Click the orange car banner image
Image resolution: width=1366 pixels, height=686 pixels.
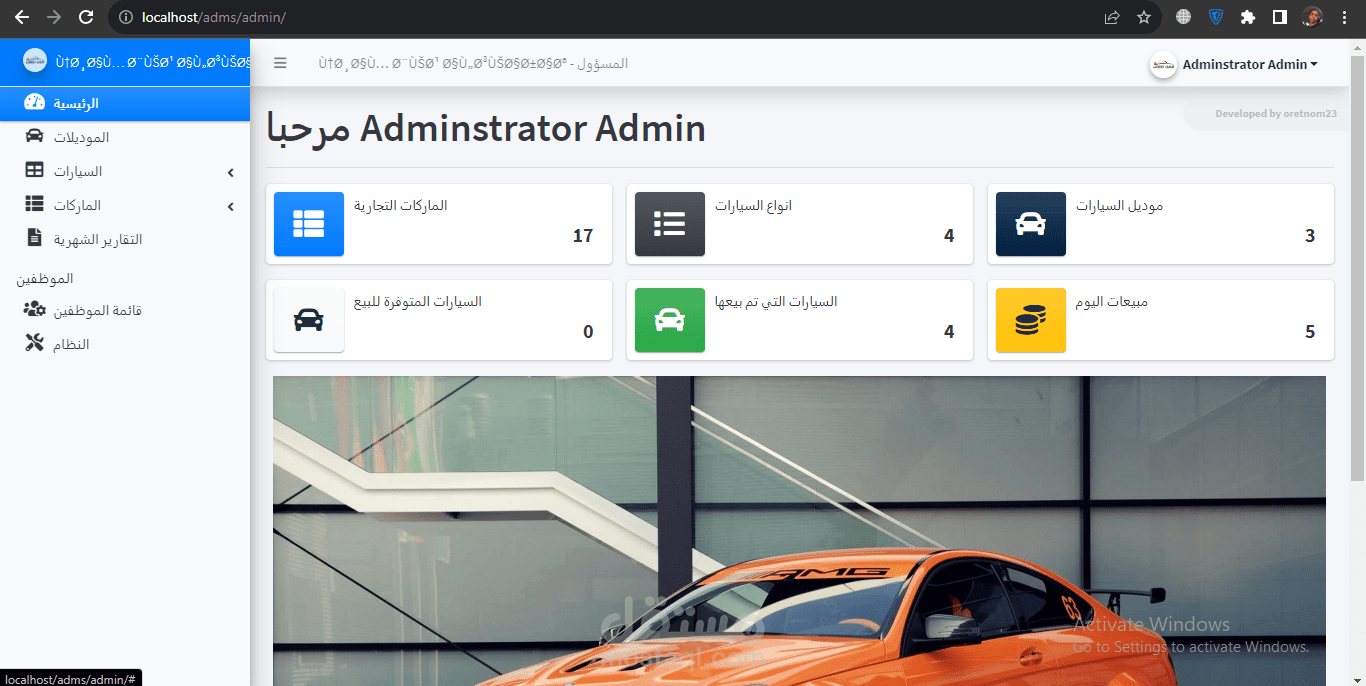coord(799,531)
